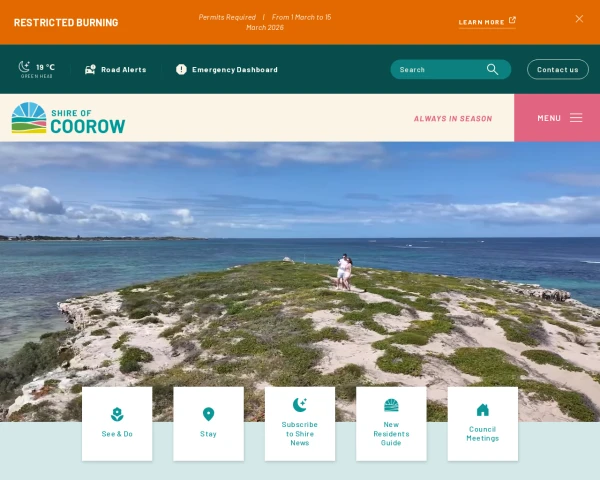Click the Emergency Dashboard exclamation icon

click(x=181, y=69)
